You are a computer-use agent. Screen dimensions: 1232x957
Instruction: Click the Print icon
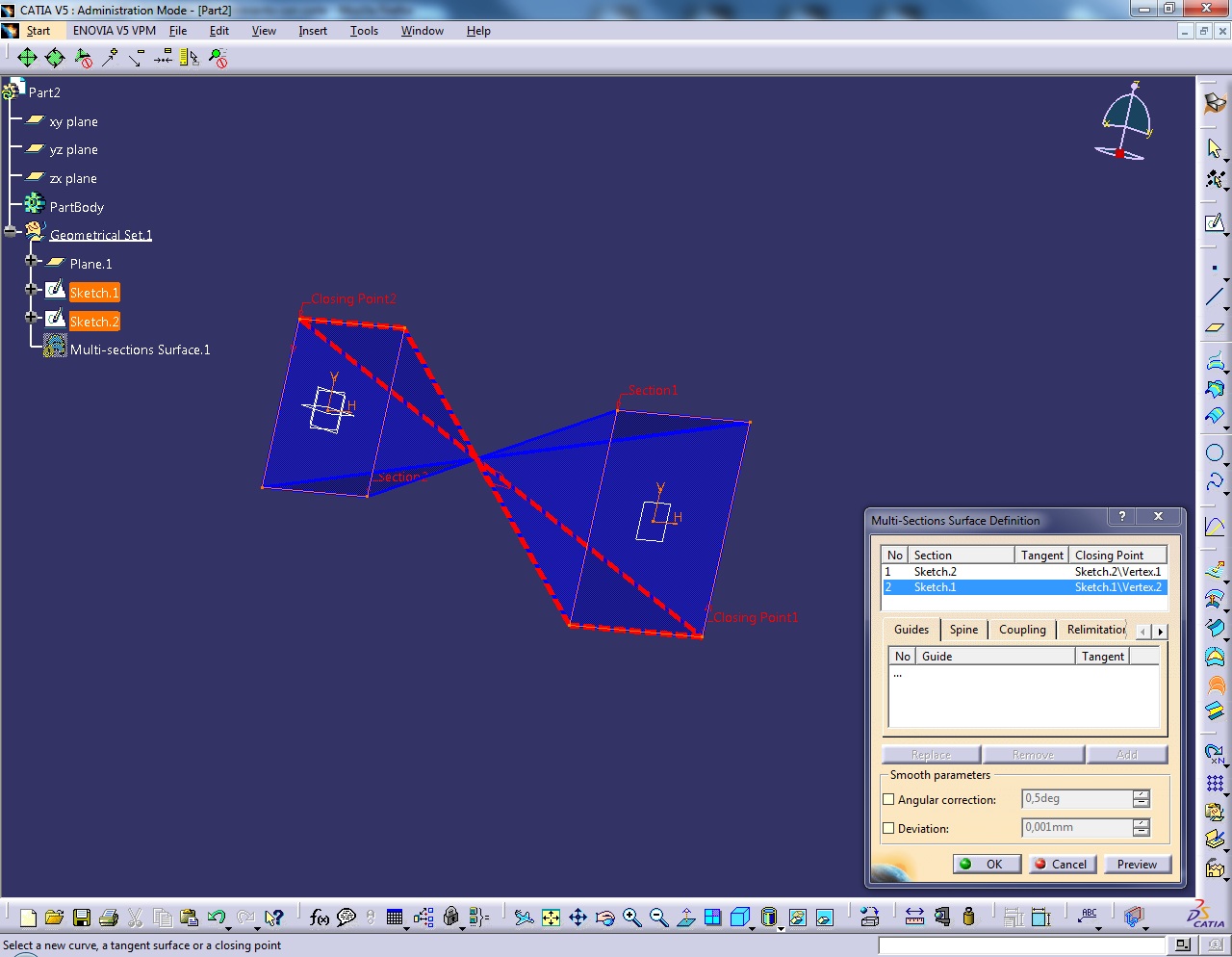[108, 918]
